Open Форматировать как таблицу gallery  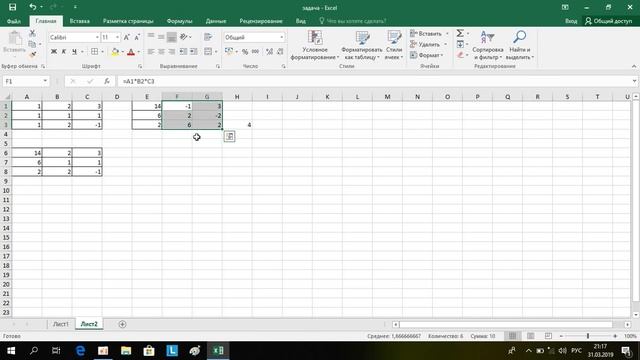click(361, 45)
